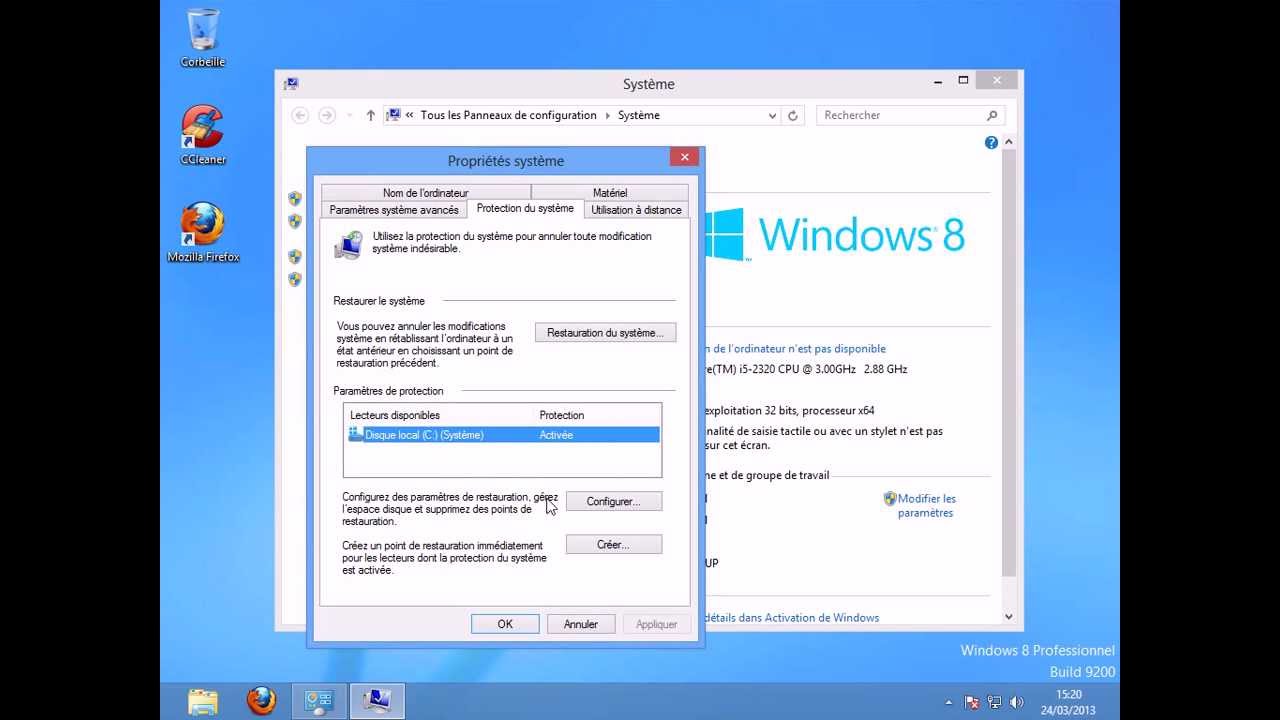Click the Appliquer button

tap(657, 624)
